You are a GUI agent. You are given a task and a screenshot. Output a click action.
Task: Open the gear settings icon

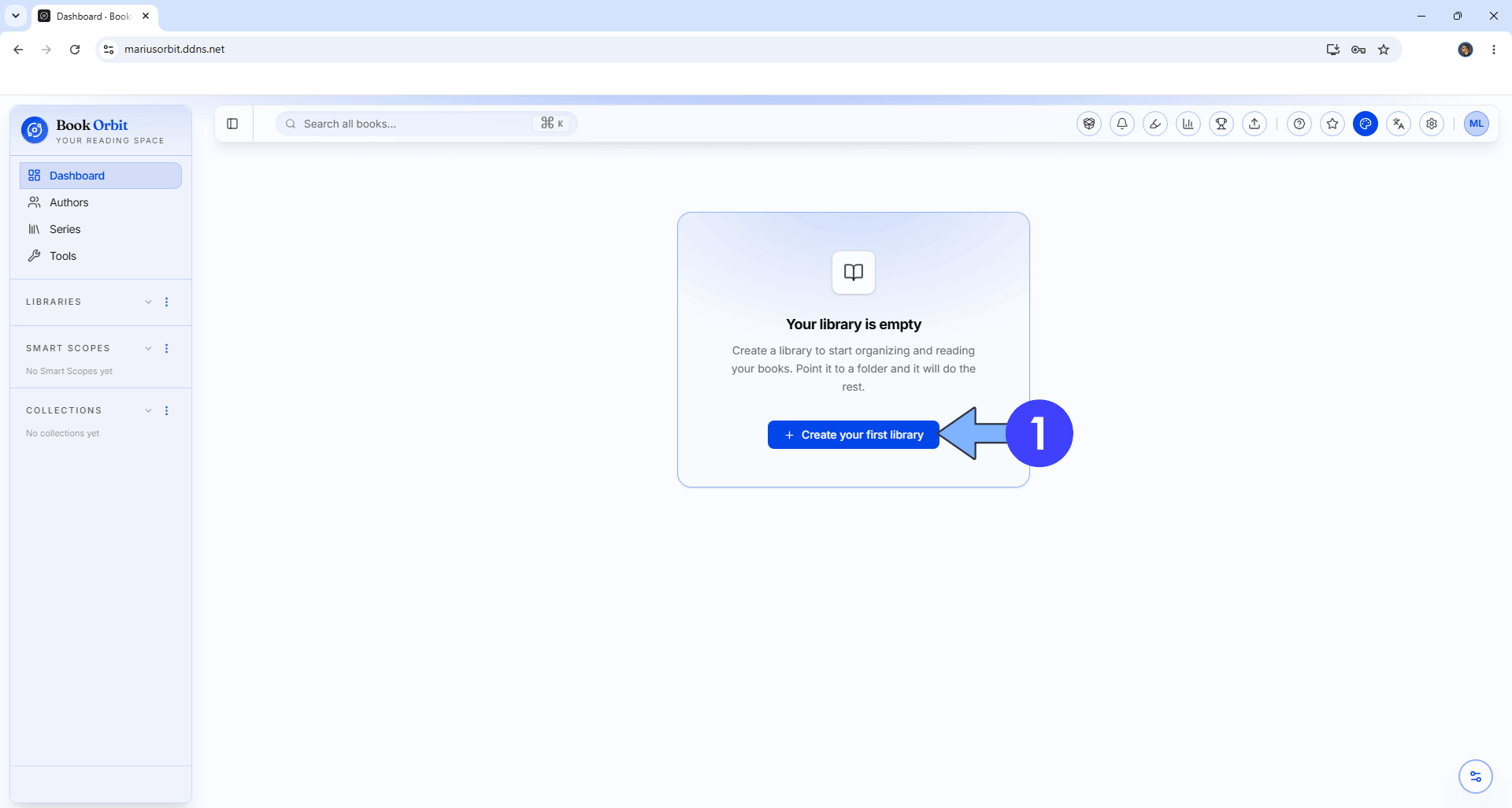[1432, 124]
